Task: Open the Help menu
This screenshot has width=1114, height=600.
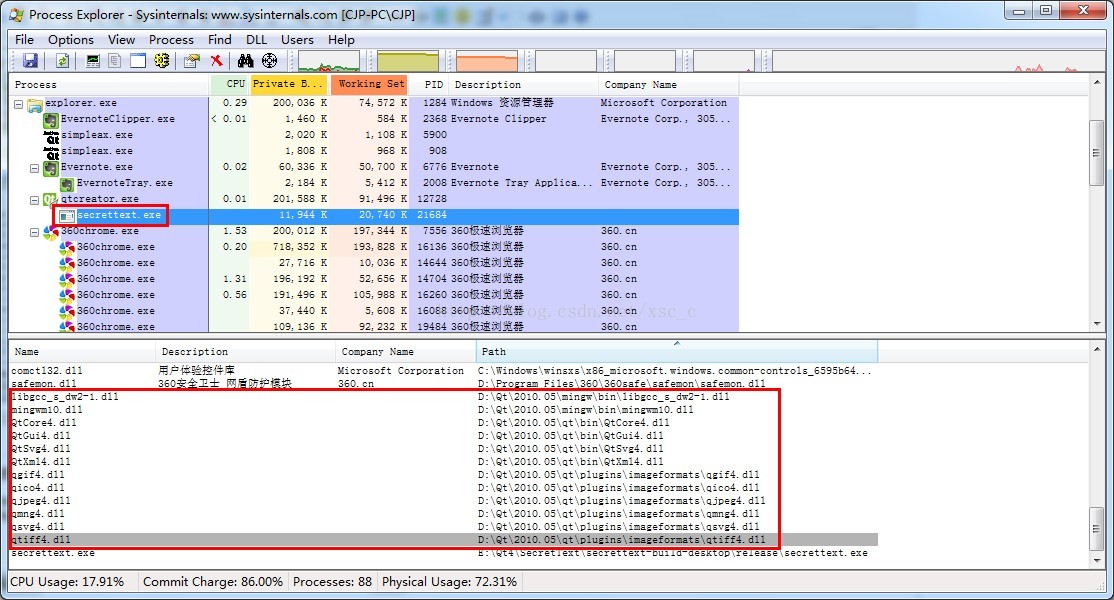Action: [x=341, y=40]
